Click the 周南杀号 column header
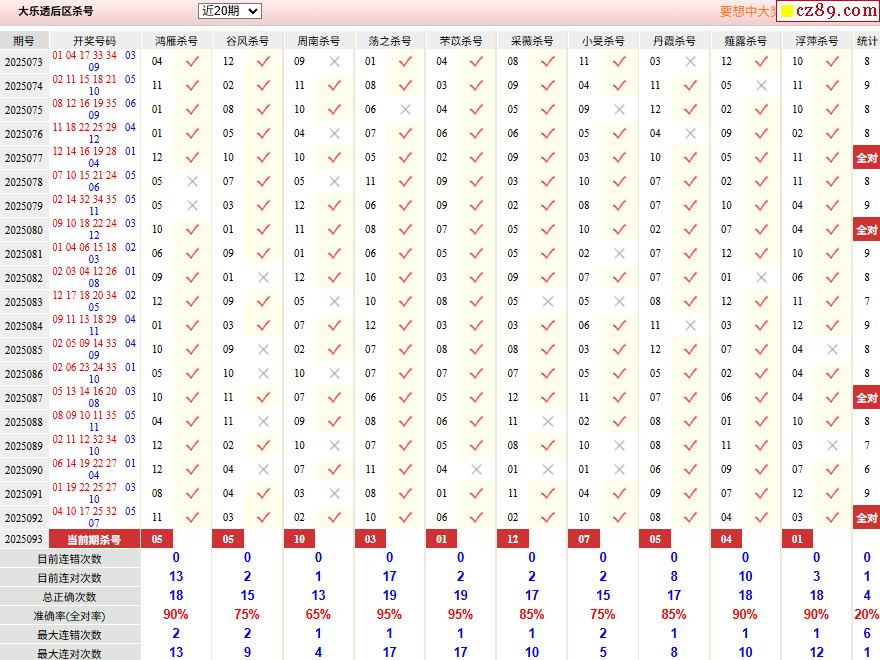This screenshot has height=660, width=880. 318,41
